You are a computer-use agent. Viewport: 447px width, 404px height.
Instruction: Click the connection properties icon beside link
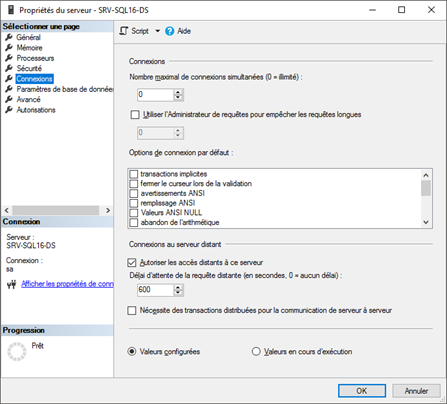(x=11, y=284)
